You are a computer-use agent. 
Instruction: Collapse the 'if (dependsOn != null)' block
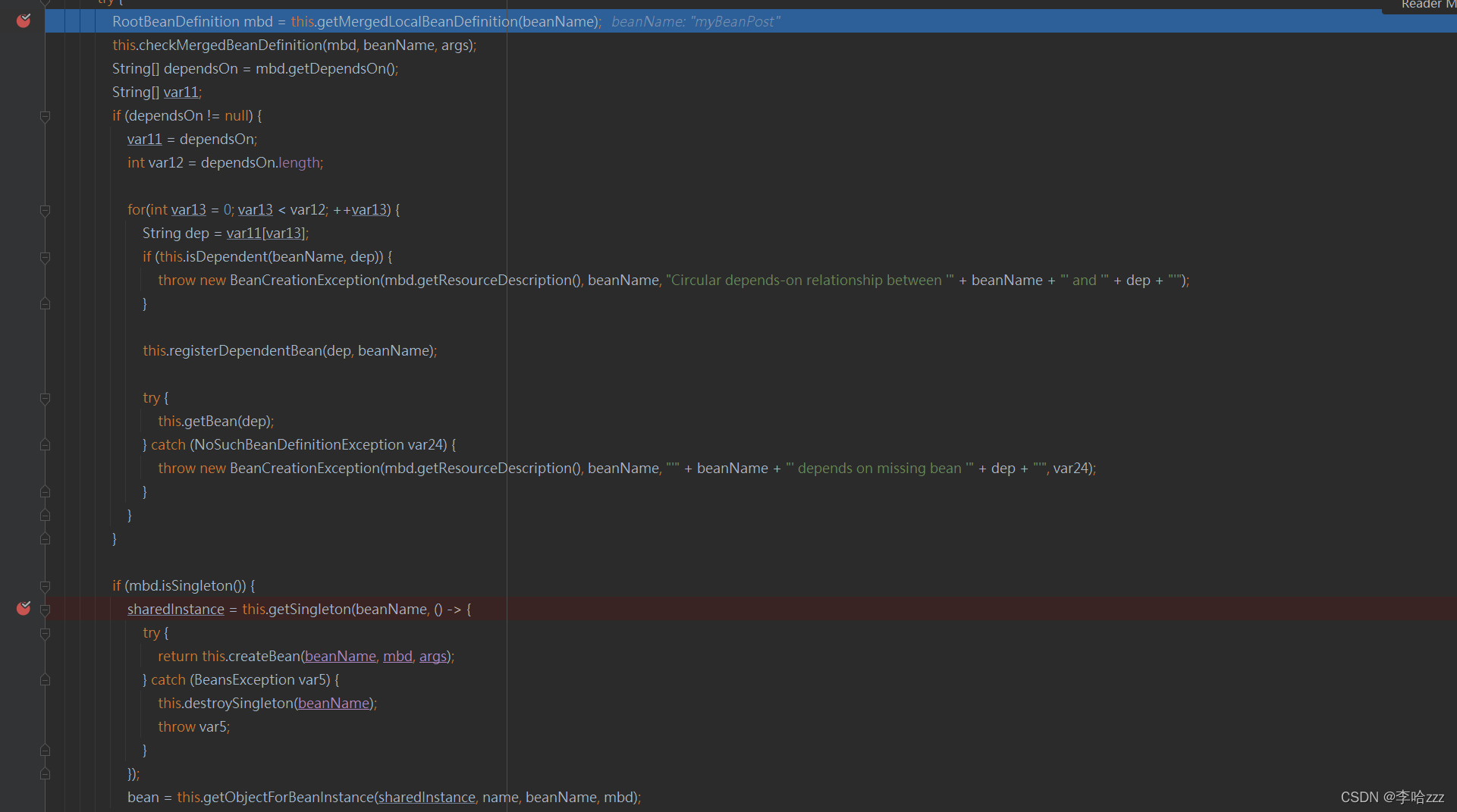pos(45,116)
